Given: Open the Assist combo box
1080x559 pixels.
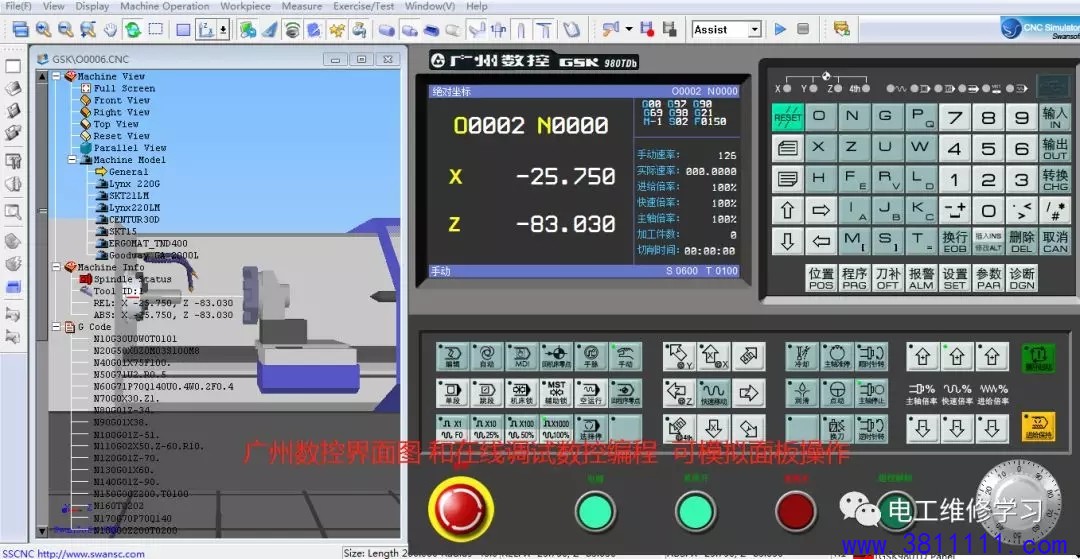Looking at the screenshot, I should 727,29.
